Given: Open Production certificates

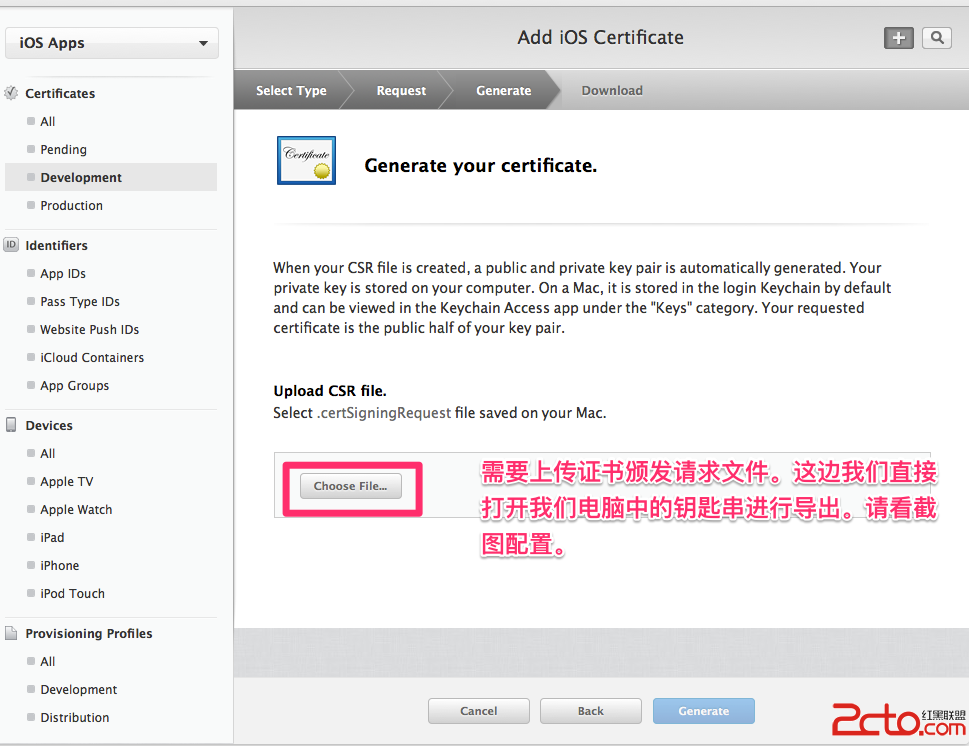Looking at the screenshot, I should [71, 205].
